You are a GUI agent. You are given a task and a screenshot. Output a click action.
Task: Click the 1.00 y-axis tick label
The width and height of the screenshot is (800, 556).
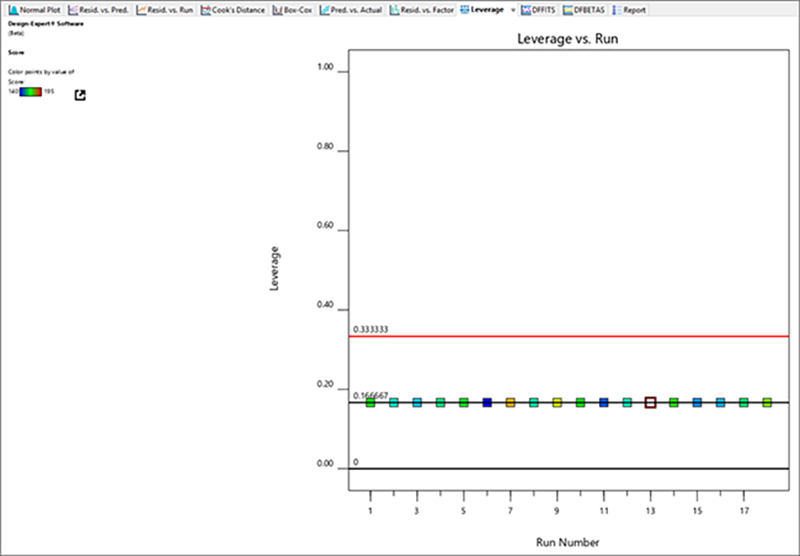(325, 67)
